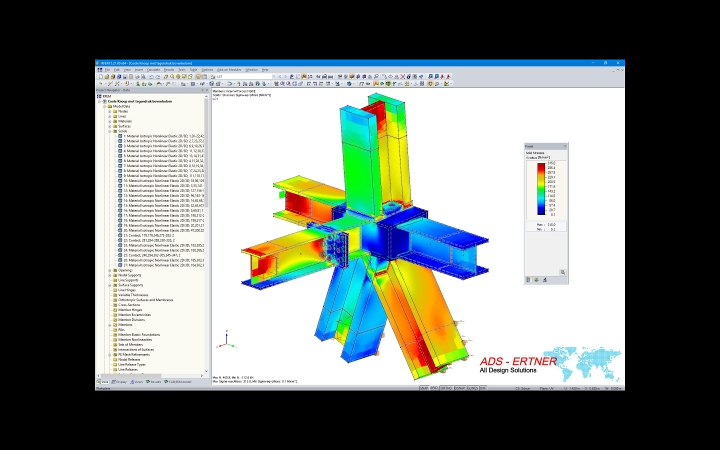720x450 pixels.
Task: Switch to the Views navigator tab
Action: 136,382
